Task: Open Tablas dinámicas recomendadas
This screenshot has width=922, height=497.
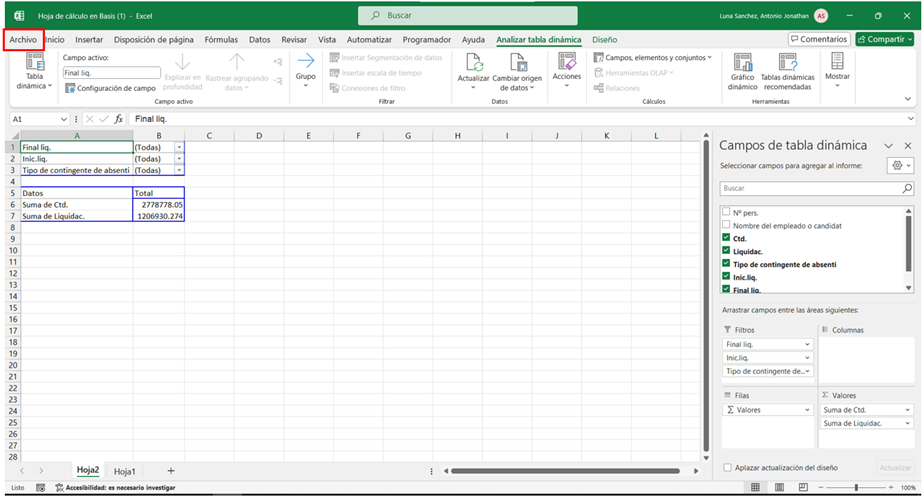Action: pyautogui.click(x=786, y=63)
